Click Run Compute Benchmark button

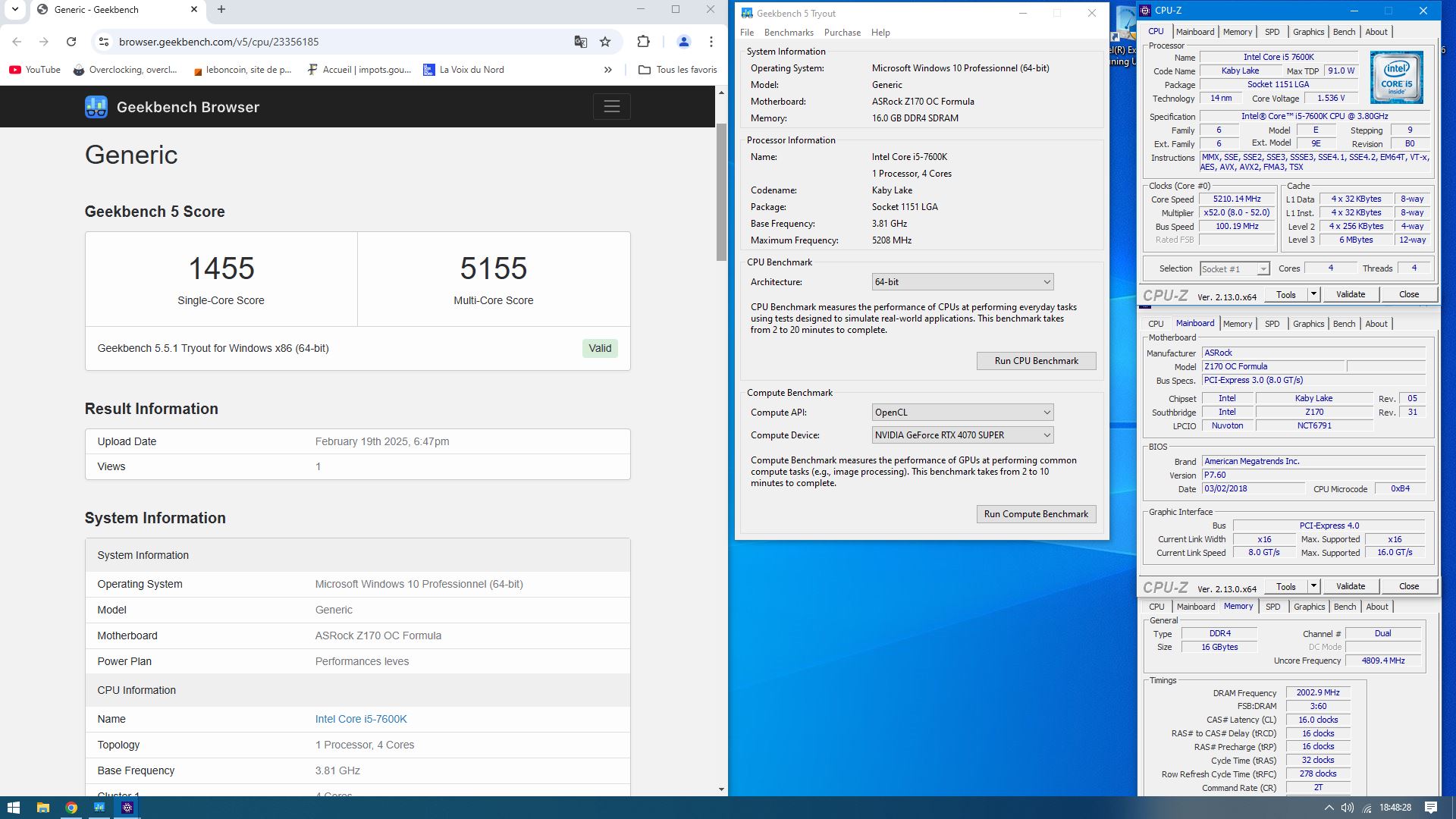1036,514
